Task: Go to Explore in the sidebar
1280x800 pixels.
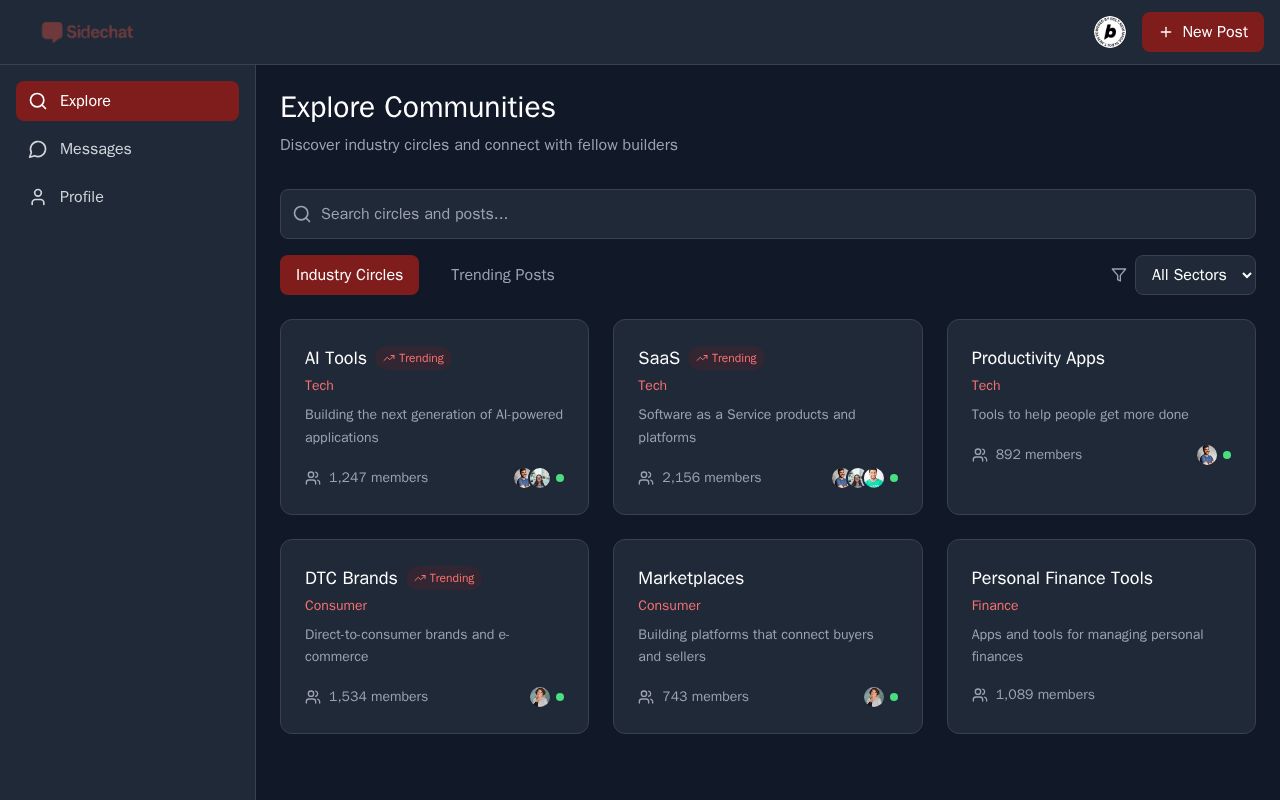Action: coord(127,101)
